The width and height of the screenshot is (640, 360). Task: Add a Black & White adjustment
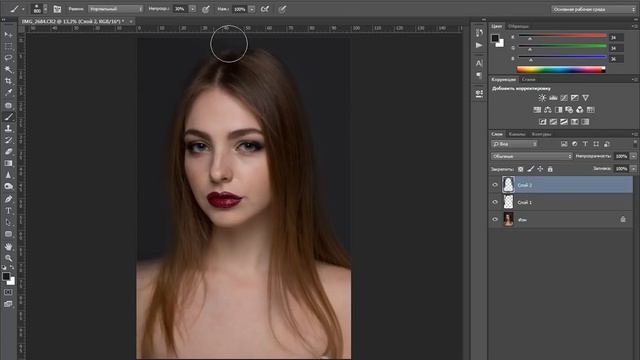coord(558,110)
